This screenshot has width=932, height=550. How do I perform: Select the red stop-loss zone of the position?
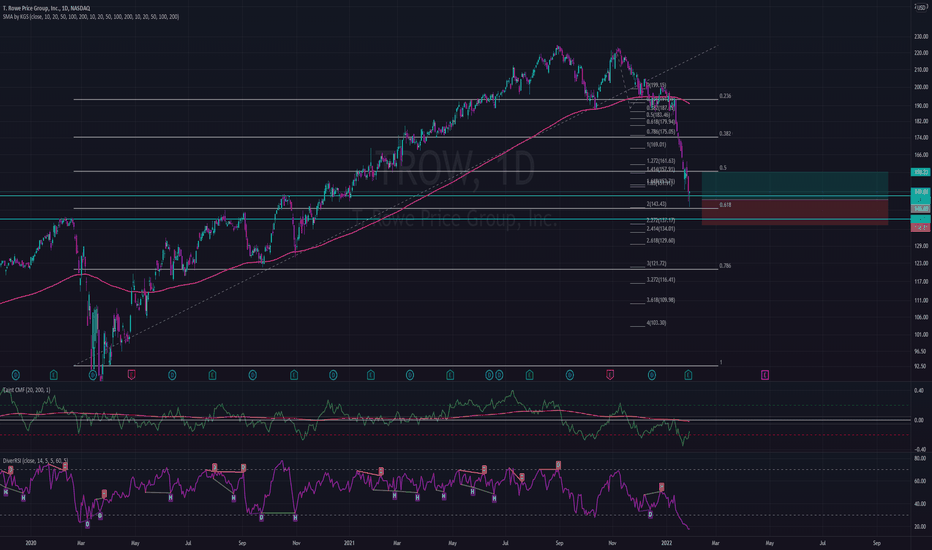pyautogui.click(x=795, y=212)
